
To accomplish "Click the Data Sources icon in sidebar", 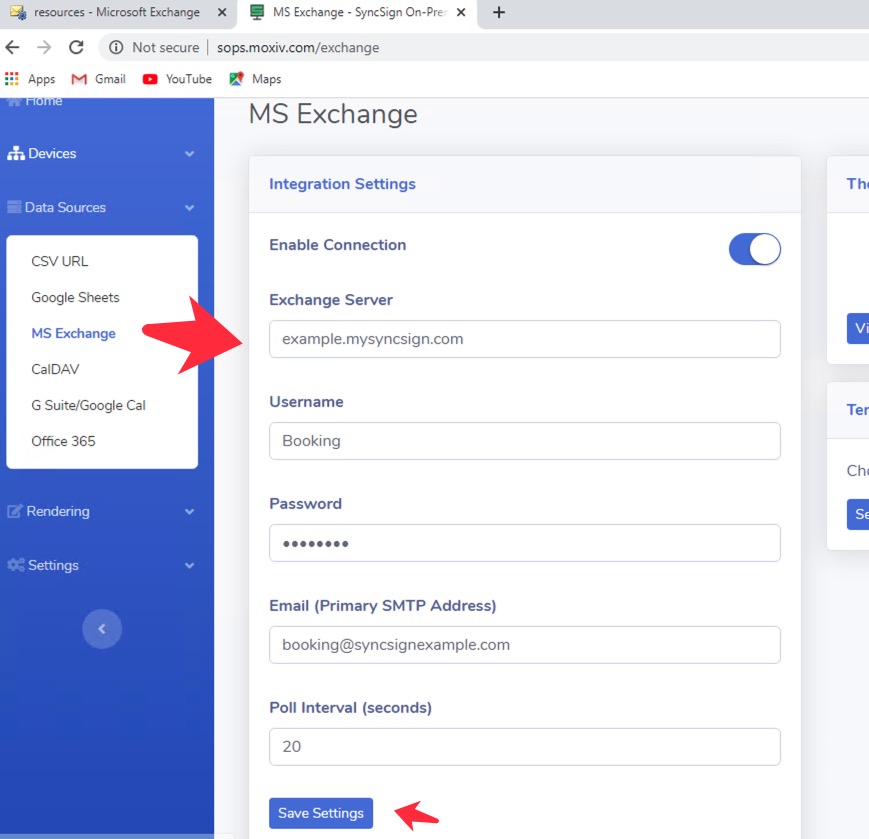I will 14,207.
